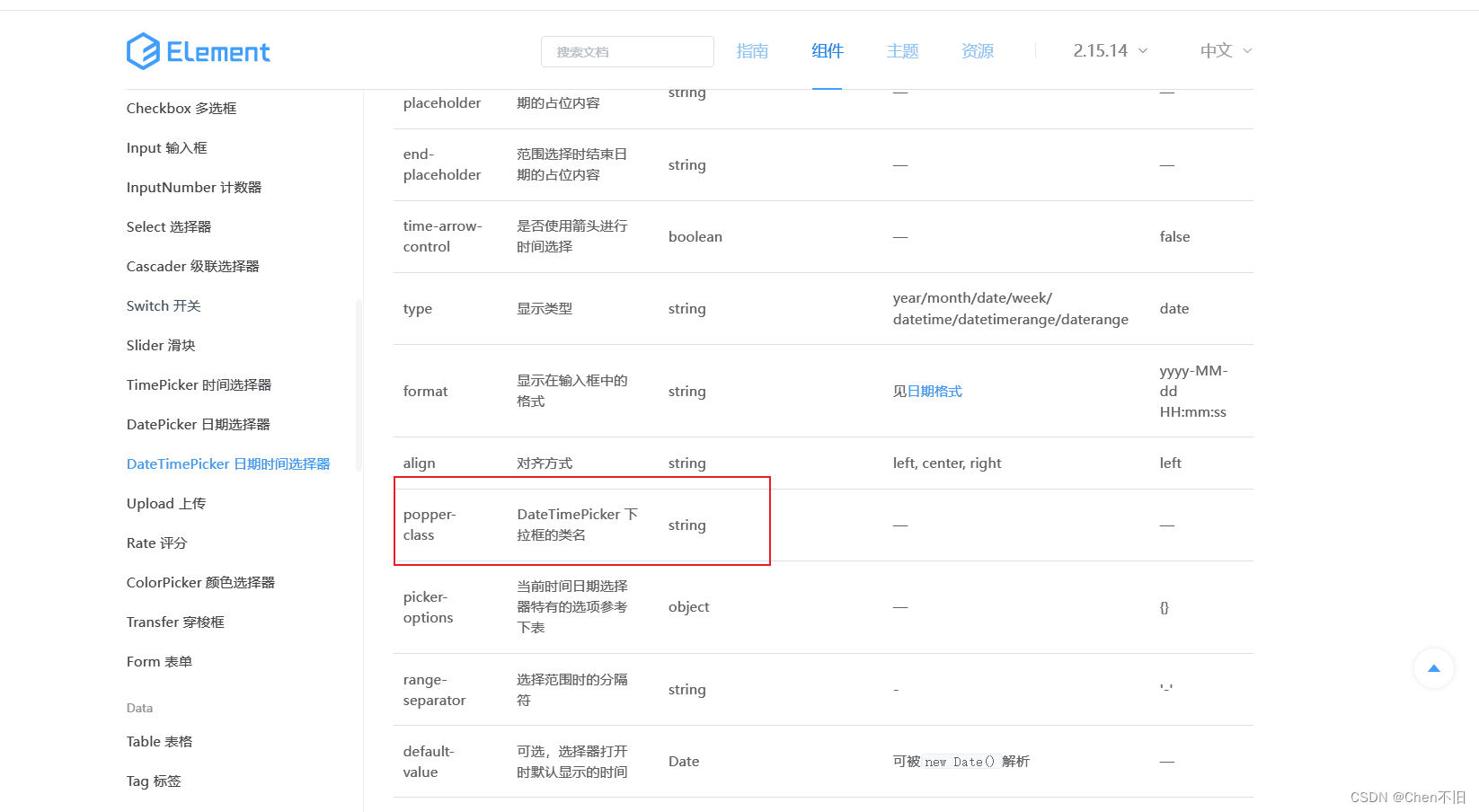Open the 资源 nav tab
The height and width of the screenshot is (812, 1479).
click(978, 51)
